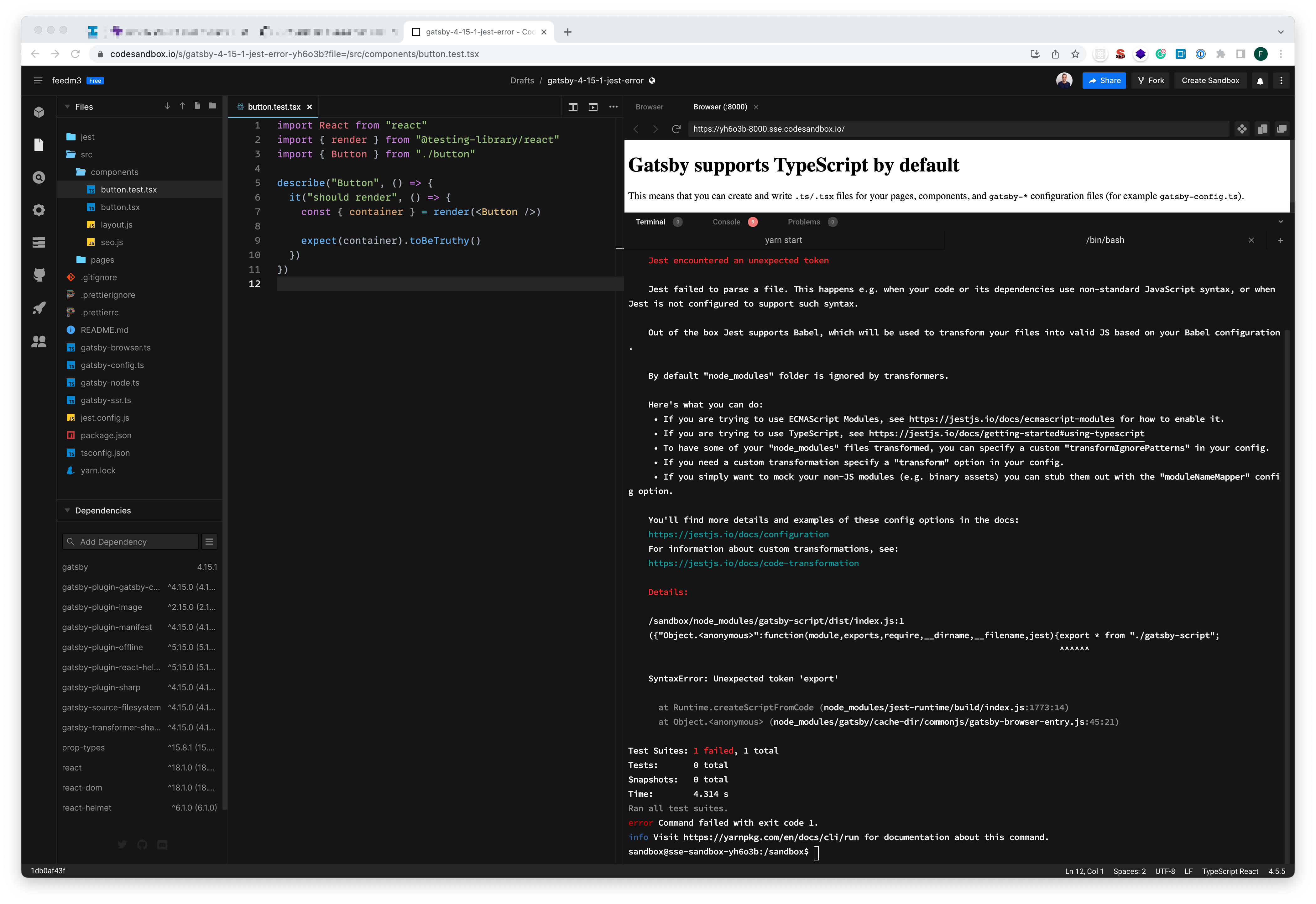Screen dimensions: 1316x904
Task: Split the editor using the split-view icon
Action: (x=572, y=107)
